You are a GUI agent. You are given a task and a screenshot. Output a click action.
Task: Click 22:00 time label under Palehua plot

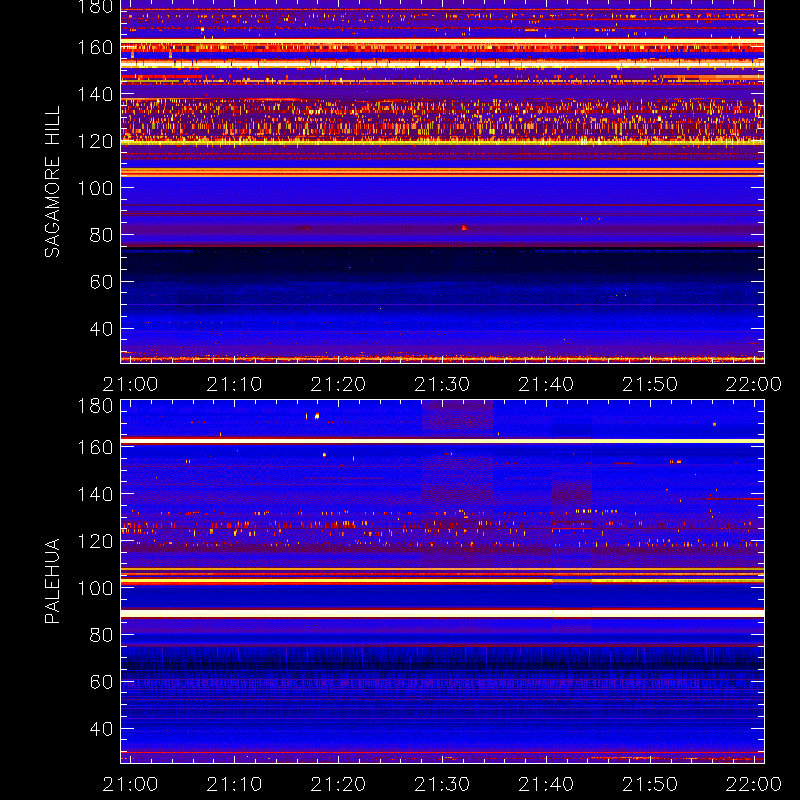(x=754, y=784)
